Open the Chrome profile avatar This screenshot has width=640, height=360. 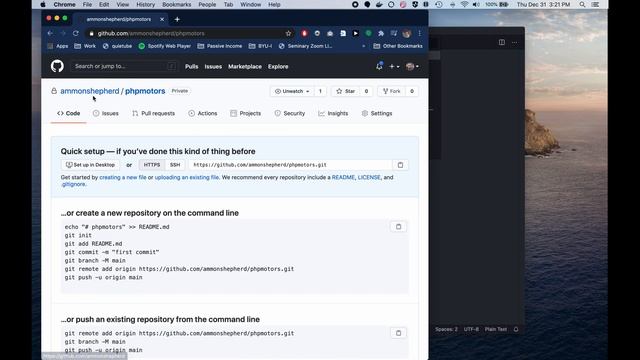click(406, 33)
